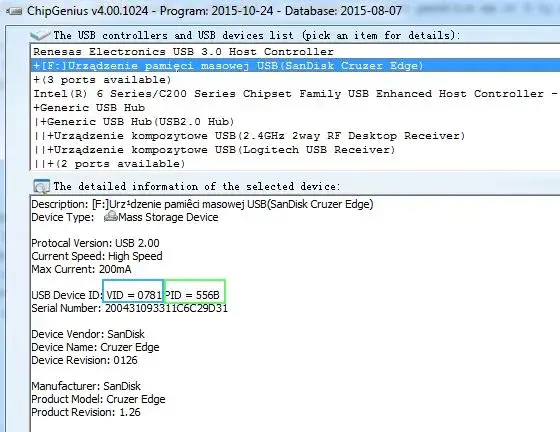This screenshot has height=432, width=560.
Task: Select the SanDisk Cruzer Edge device row
Action: tap(295, 66)
